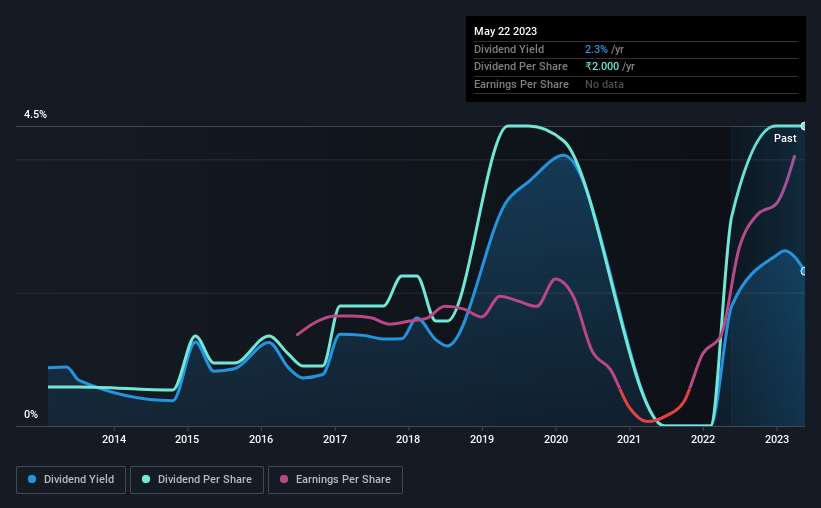This screenshot has height=508, width=821.
Task: Click the 2015 x-axis label
Action: point(187,439)
